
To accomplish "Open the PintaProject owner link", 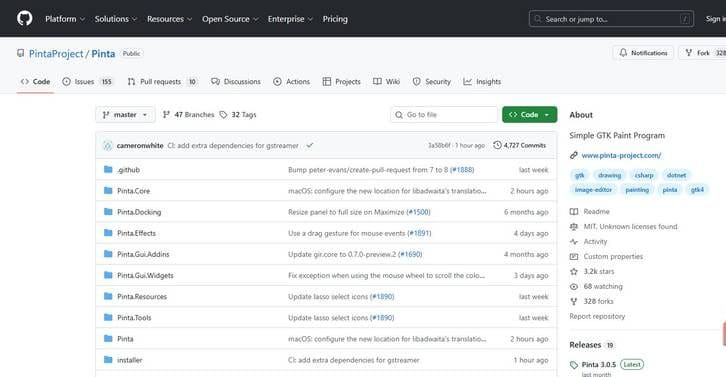I will [x=56, y=54].
